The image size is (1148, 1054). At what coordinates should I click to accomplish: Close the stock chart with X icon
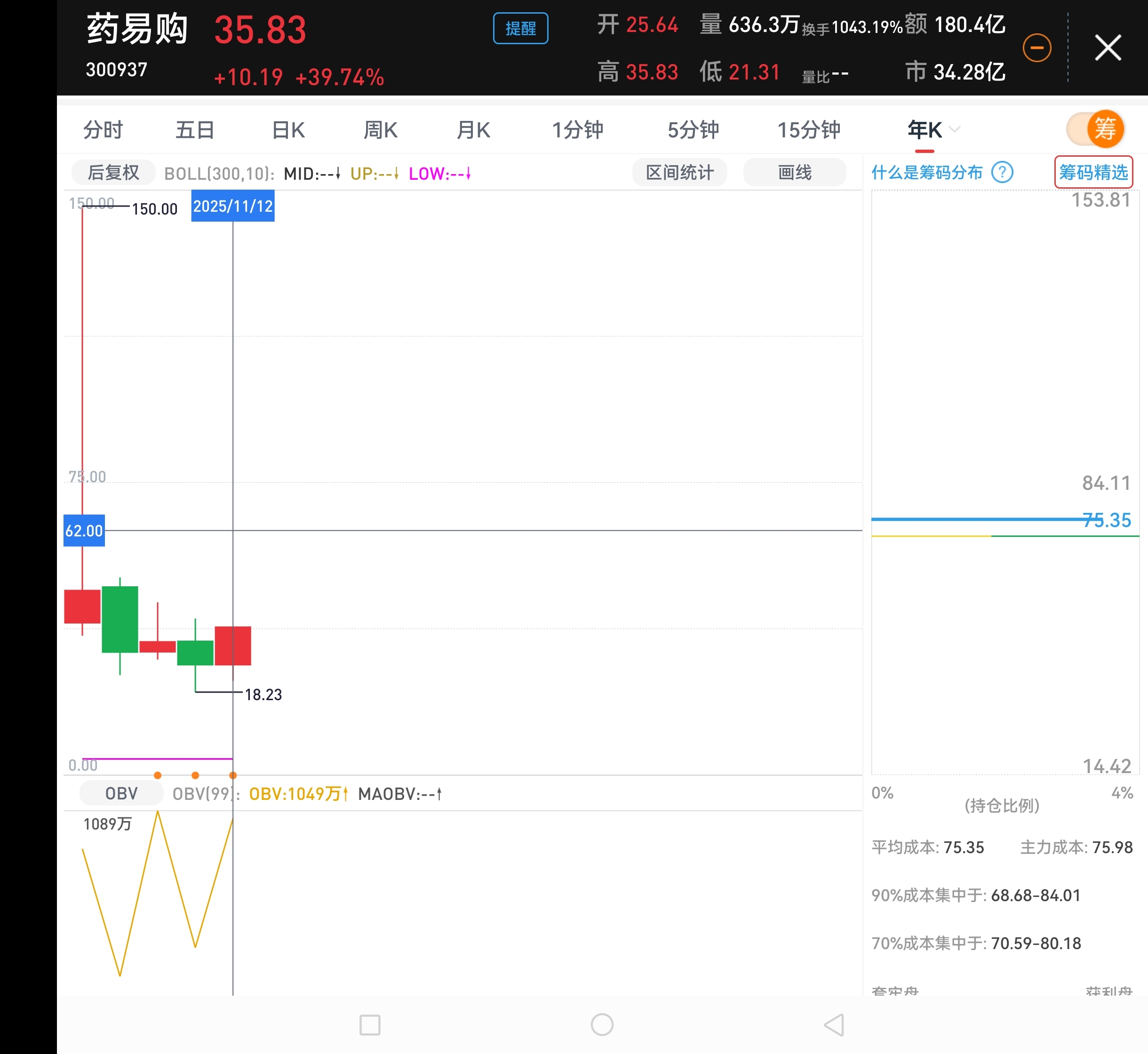pos(1108,48)
